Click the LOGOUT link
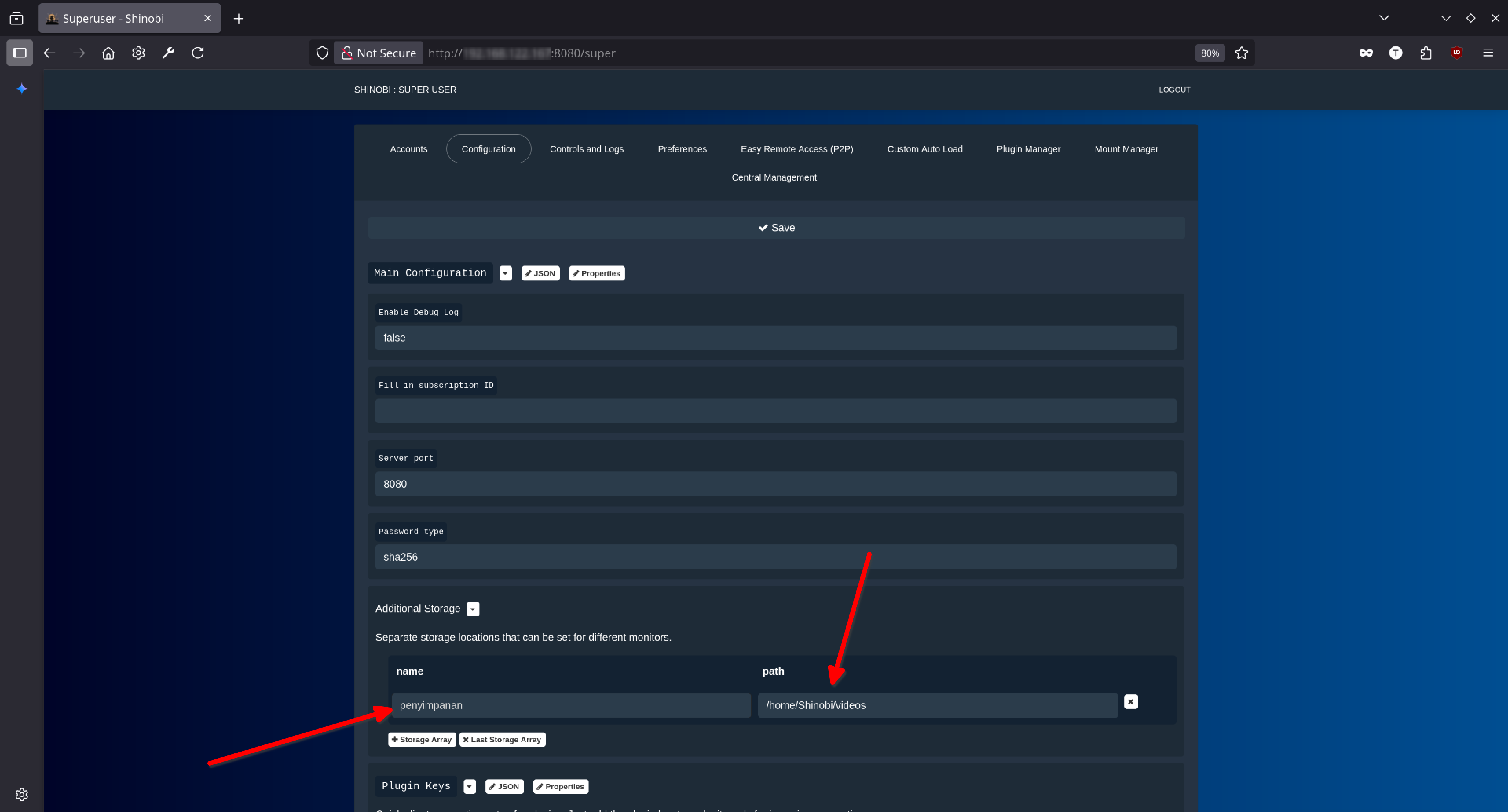 [x=1174, y=90]
